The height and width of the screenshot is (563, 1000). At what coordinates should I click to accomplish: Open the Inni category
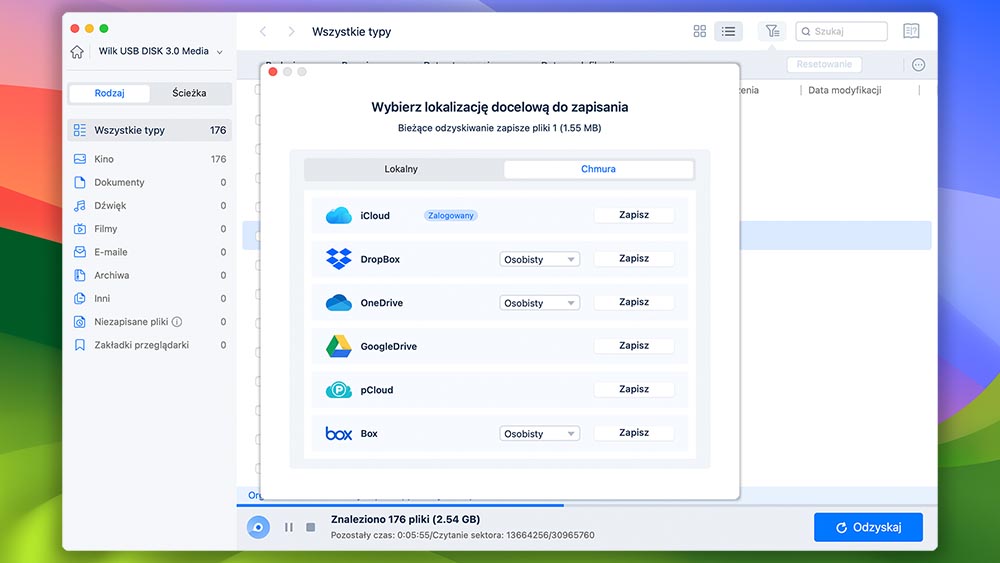point(149,298)
